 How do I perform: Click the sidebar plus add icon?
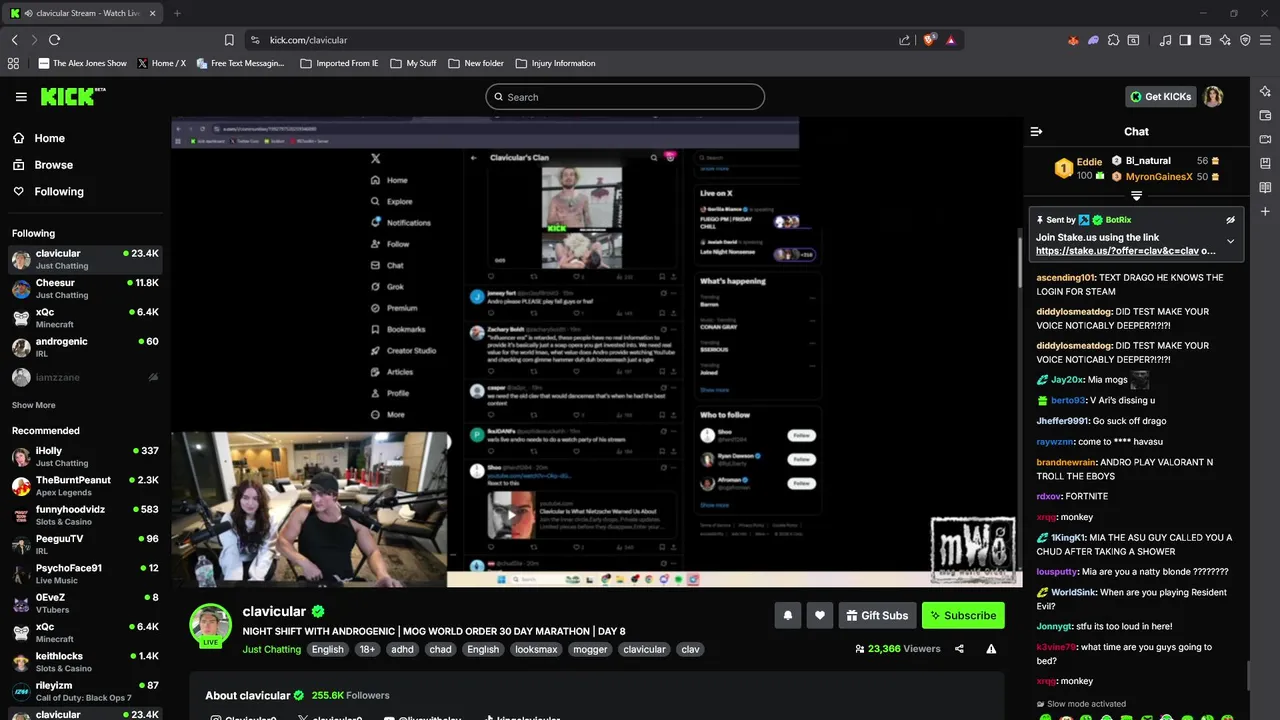(x=1265, y=212)
